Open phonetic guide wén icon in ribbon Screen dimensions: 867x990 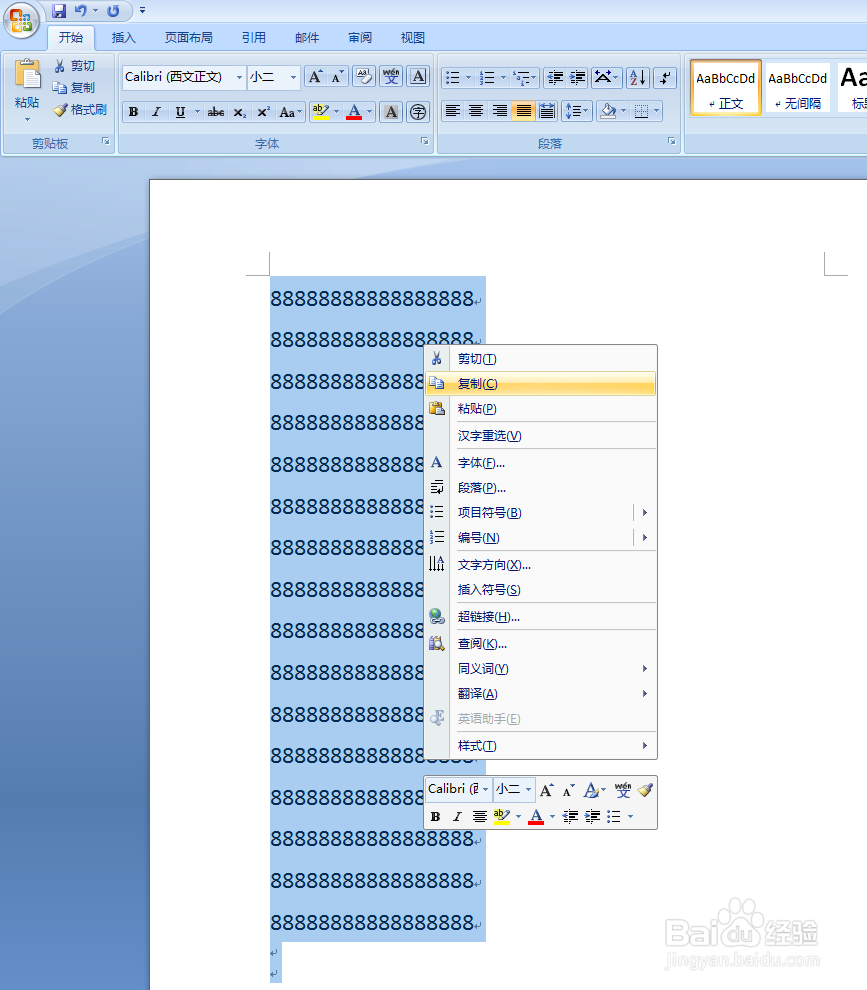[391, 77]
